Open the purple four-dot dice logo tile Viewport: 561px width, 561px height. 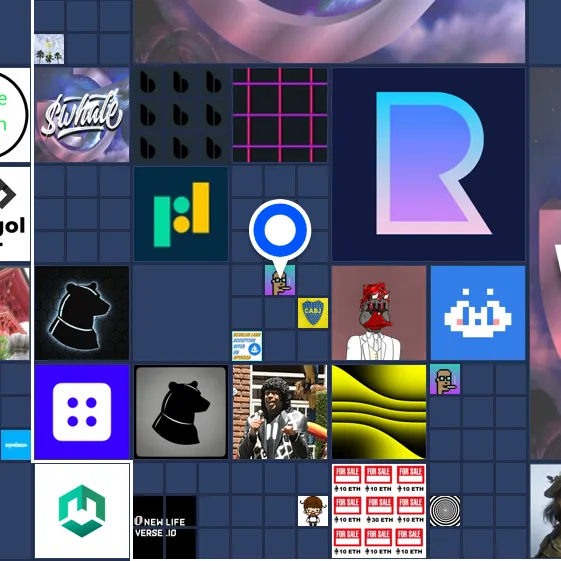click(82, 412)
